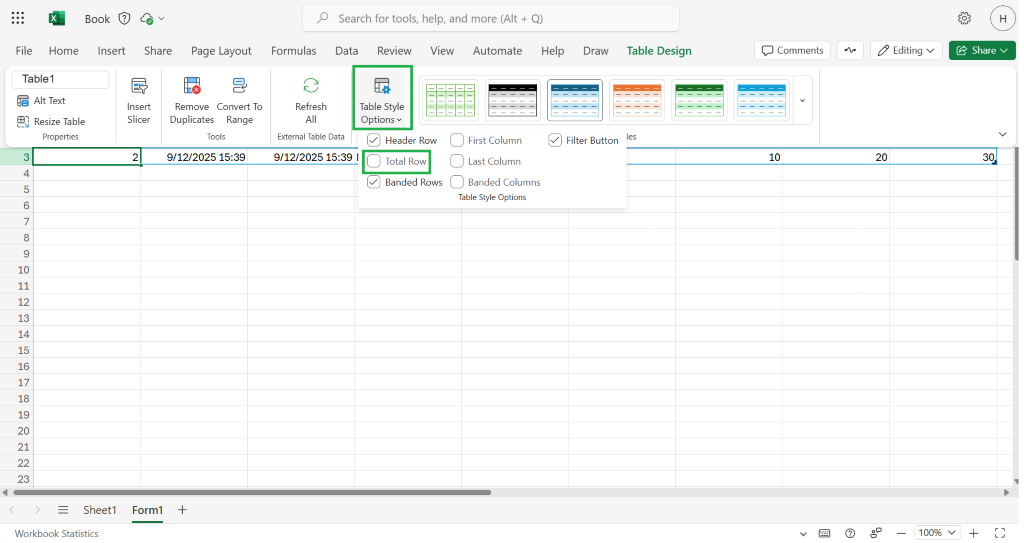
Task: Click Refresh All
Action: tap(311, 101)
